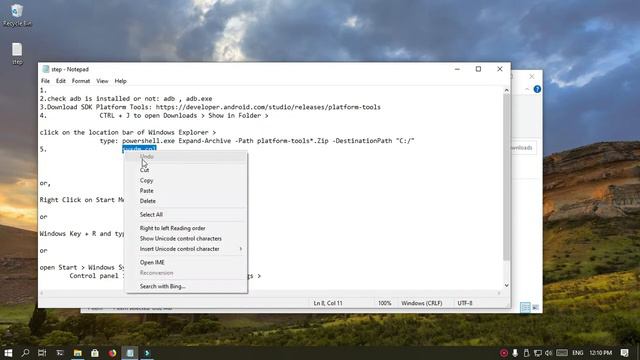Open taskbar search magnifier

pyautogui.click(x=25, y=353)
